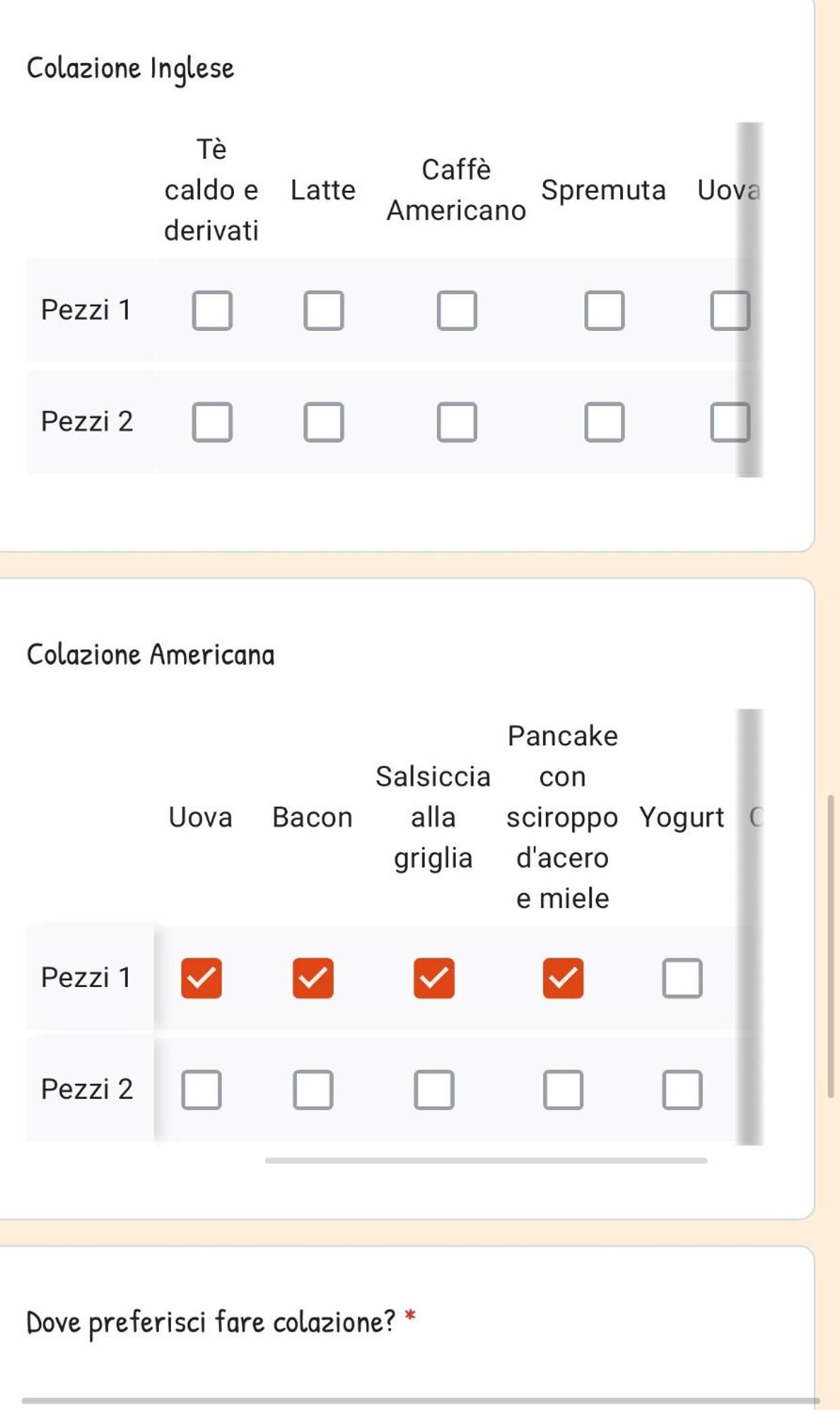Check Latte for Pezzi 1 in Colazione Inglese
840x1410 pixels.
click(x=324, y=311)
